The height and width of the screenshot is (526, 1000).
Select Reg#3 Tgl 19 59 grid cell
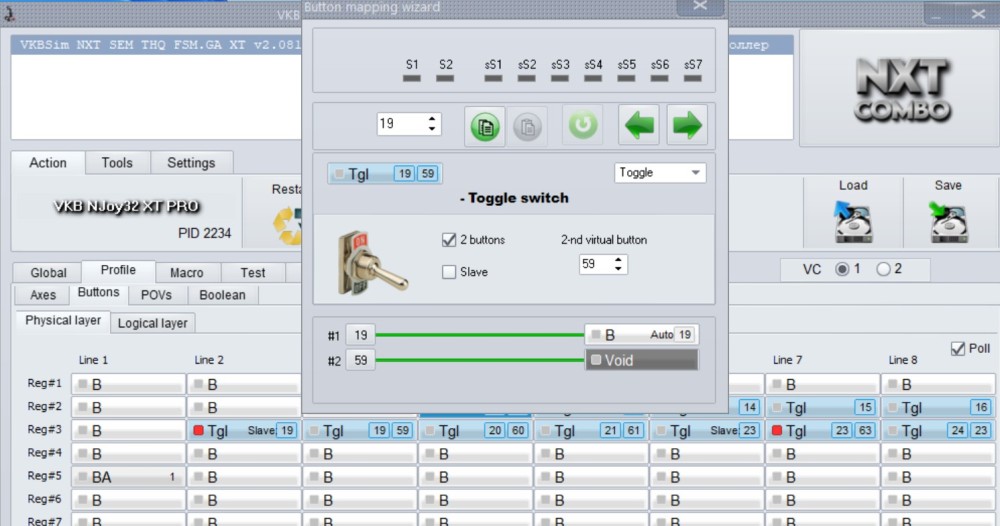(360, 430)
